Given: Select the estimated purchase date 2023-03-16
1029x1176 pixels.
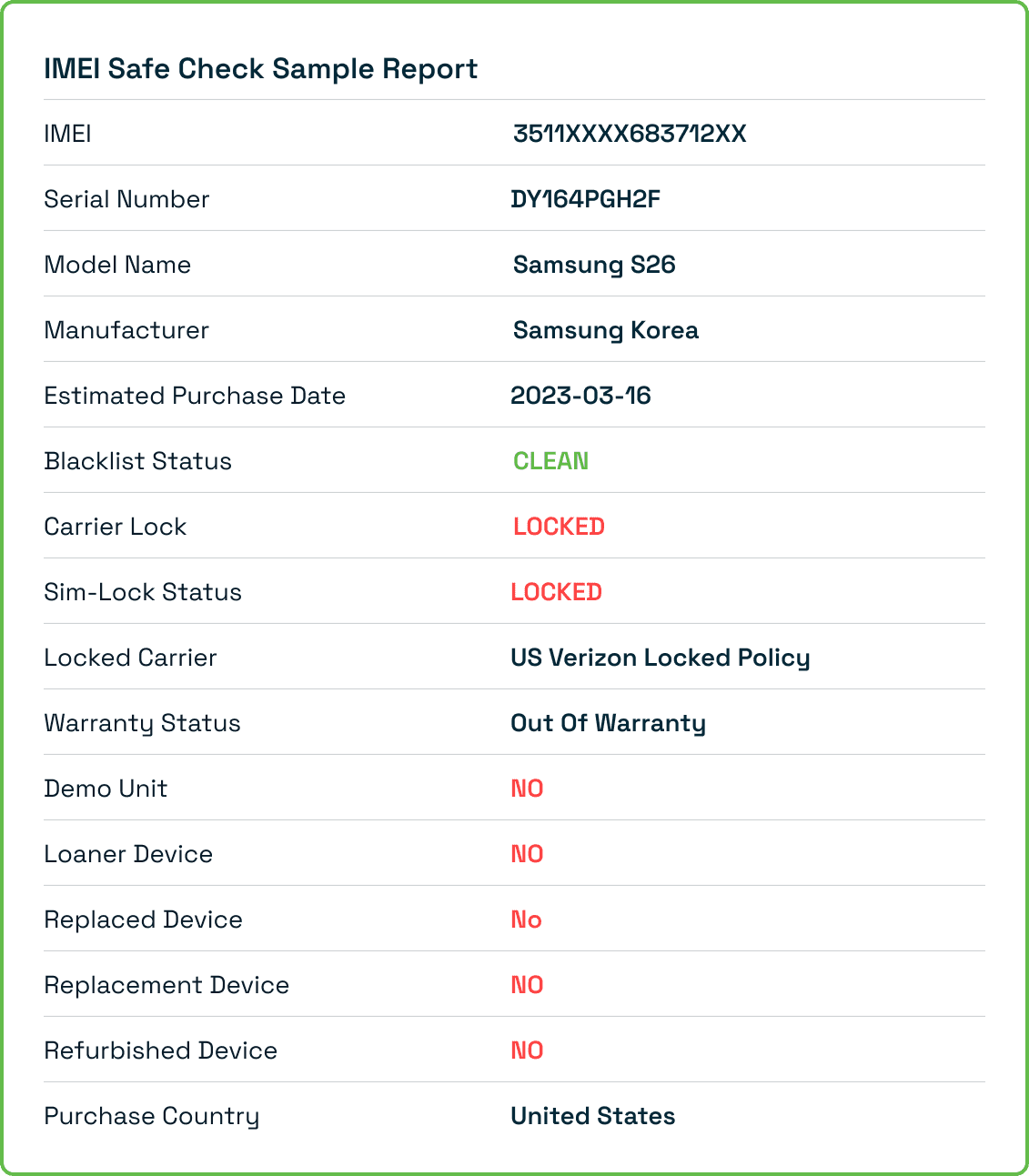Looking at the screenshot, I should [580, 396].
